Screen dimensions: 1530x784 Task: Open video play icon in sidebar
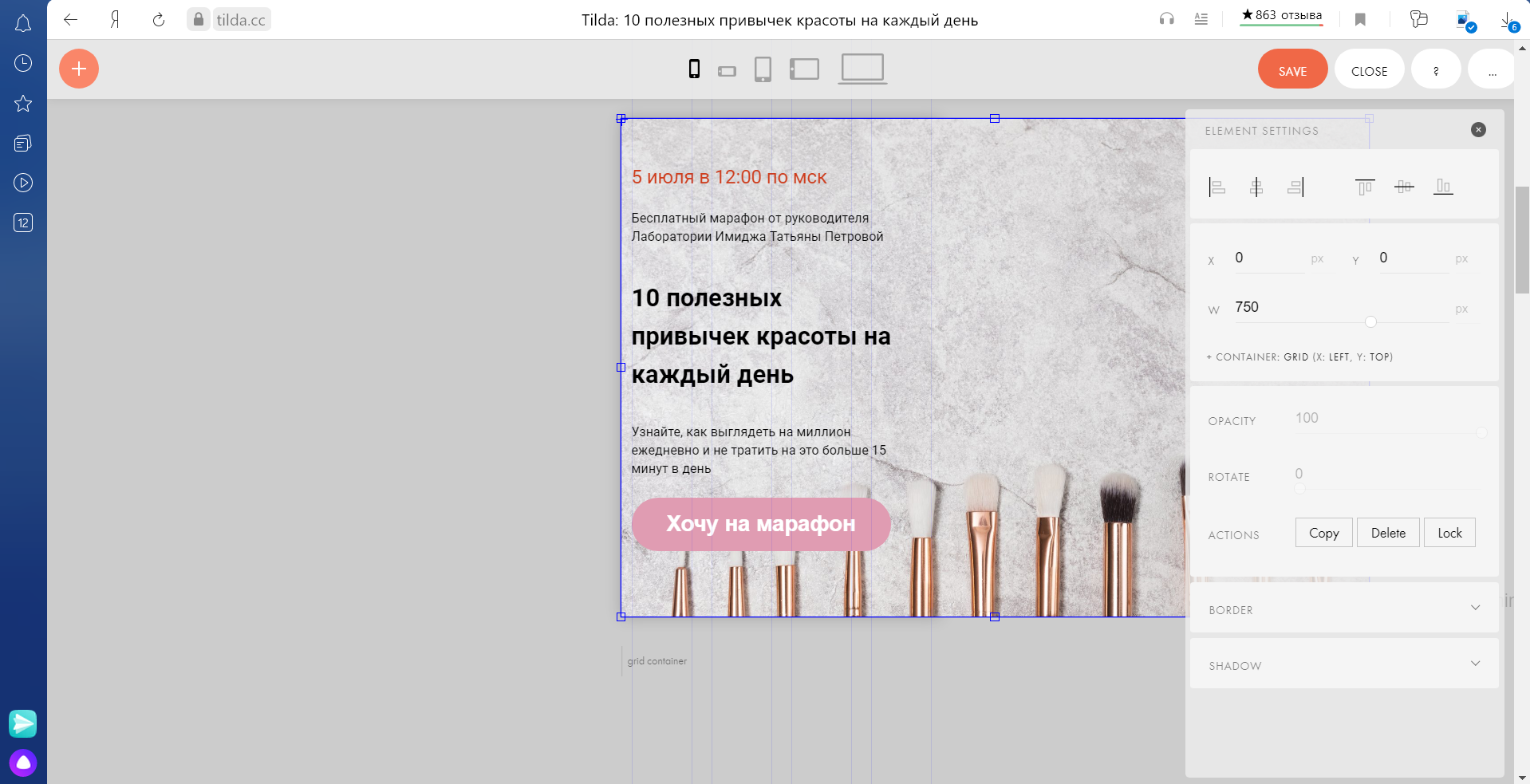23,183
